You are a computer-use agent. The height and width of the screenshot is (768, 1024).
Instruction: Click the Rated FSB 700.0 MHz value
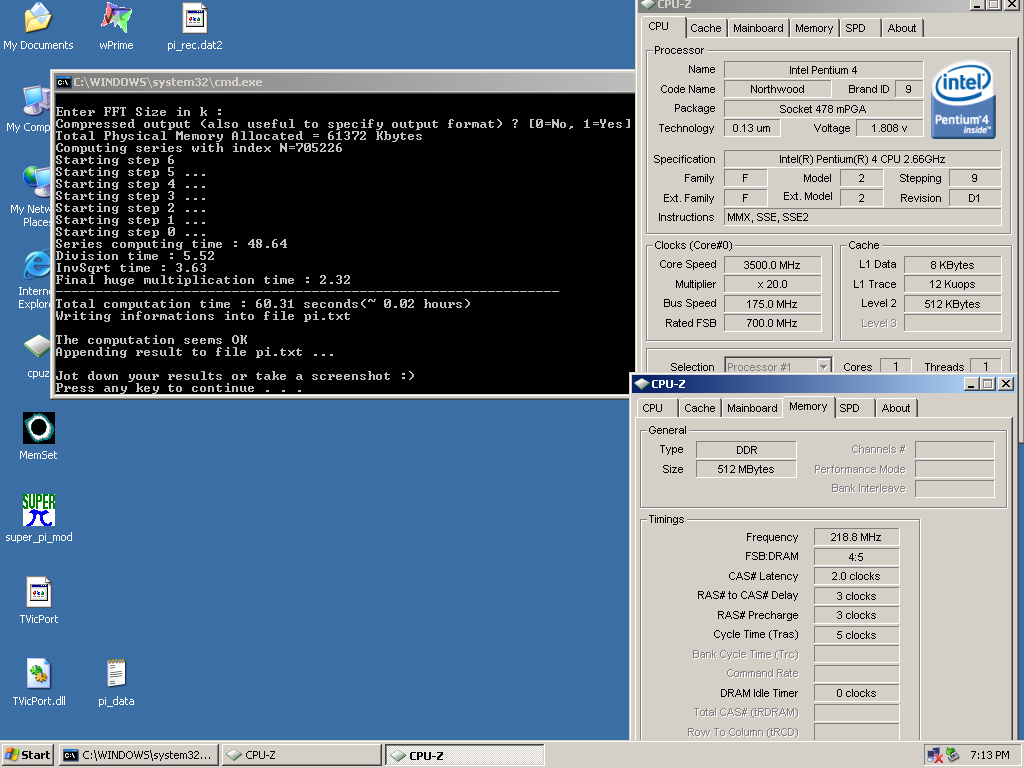[x=772, y=323]
